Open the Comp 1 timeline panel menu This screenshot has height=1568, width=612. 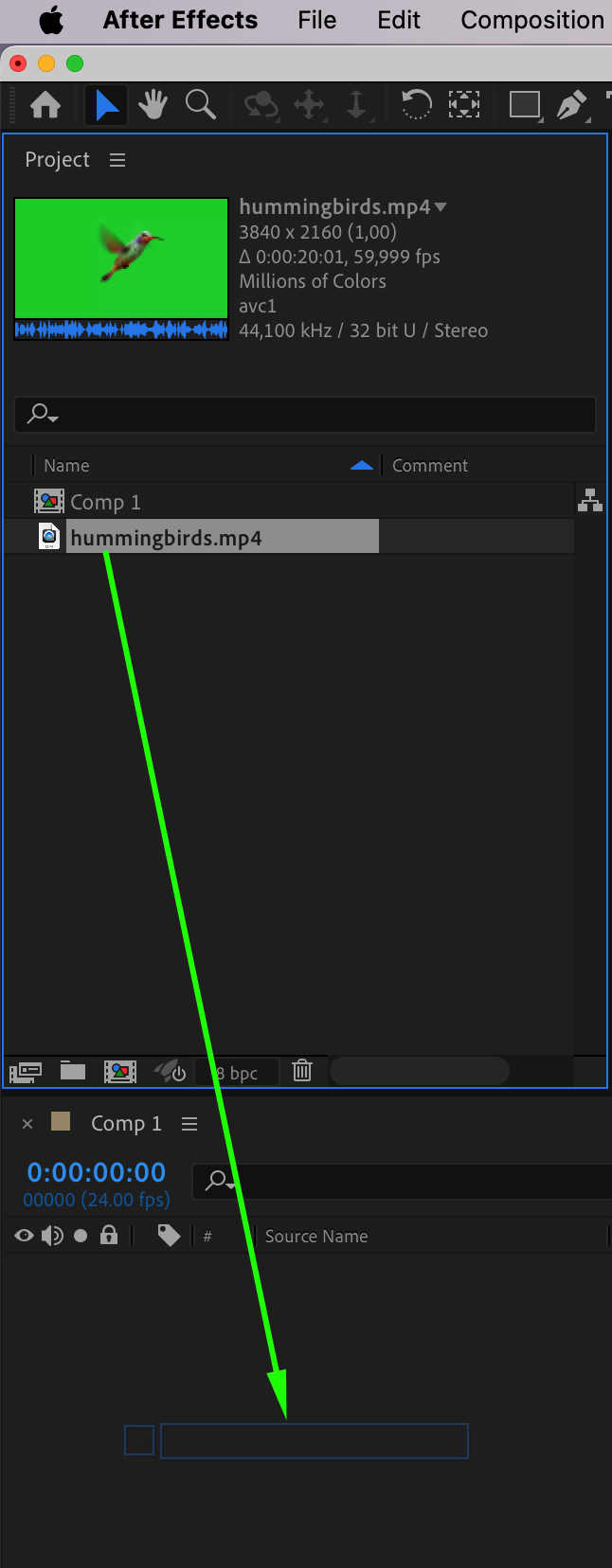point(189,1124)
